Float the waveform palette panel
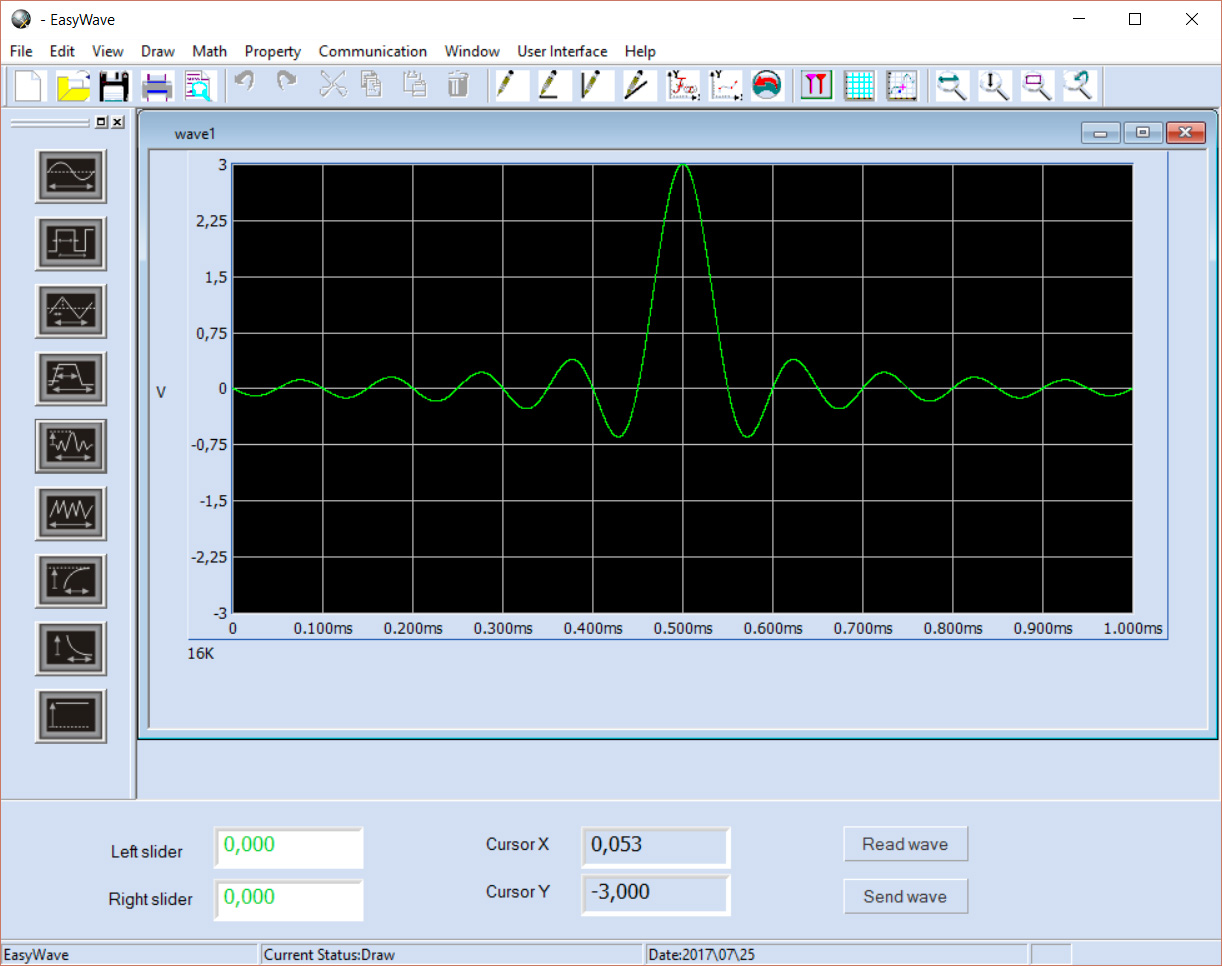Viewport: 1222px width, 966px height. [101, 122]
